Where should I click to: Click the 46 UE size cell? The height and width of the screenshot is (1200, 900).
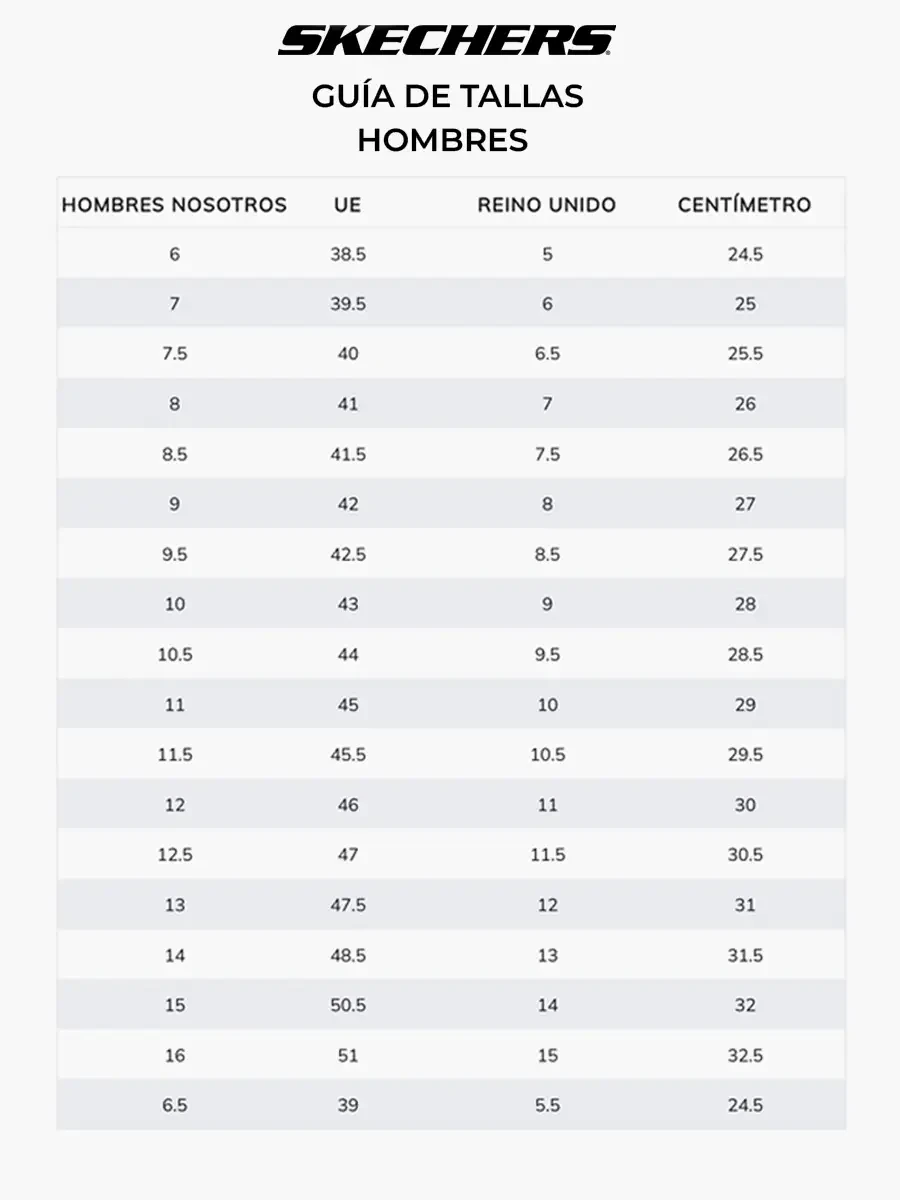tap(348, 804)
